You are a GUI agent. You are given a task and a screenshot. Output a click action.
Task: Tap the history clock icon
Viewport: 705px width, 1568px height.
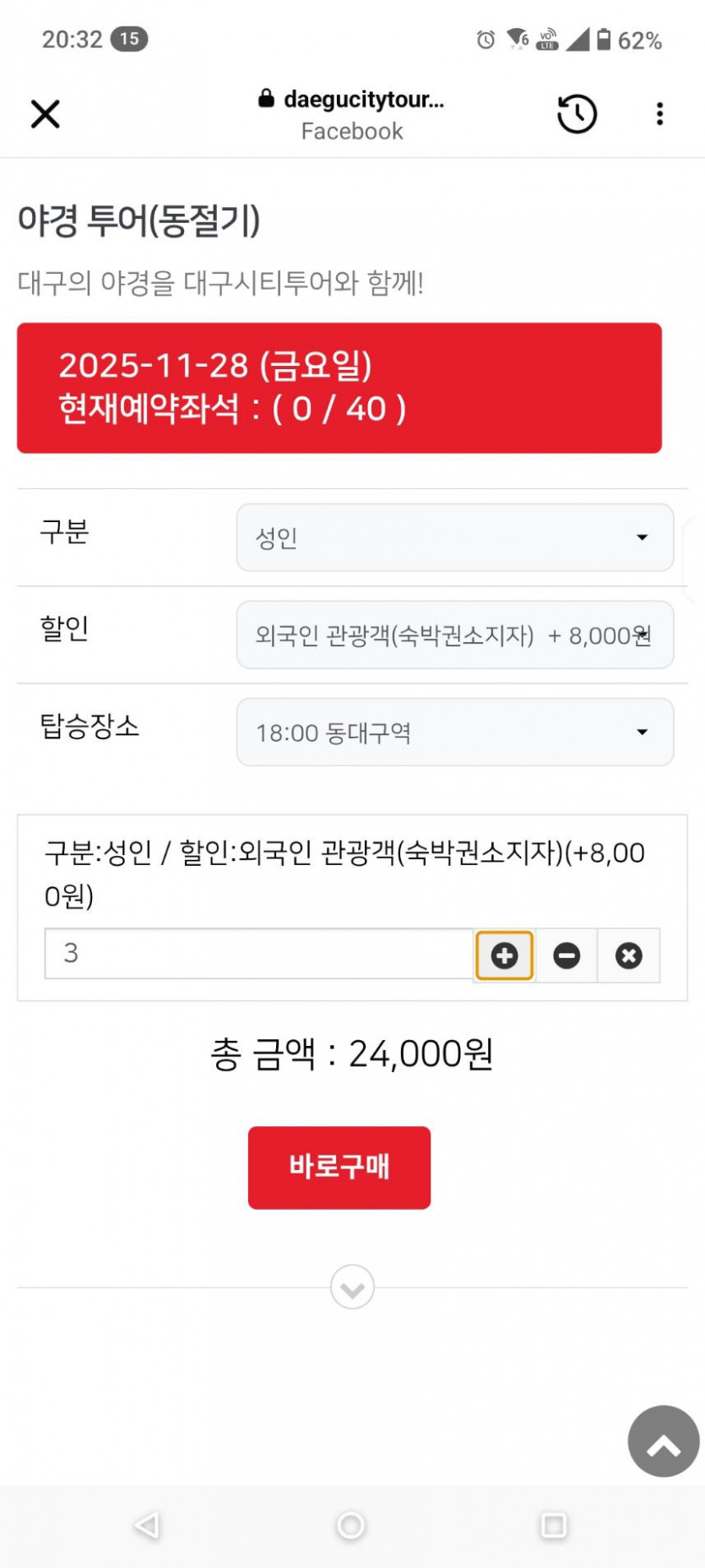pos(578,114)
